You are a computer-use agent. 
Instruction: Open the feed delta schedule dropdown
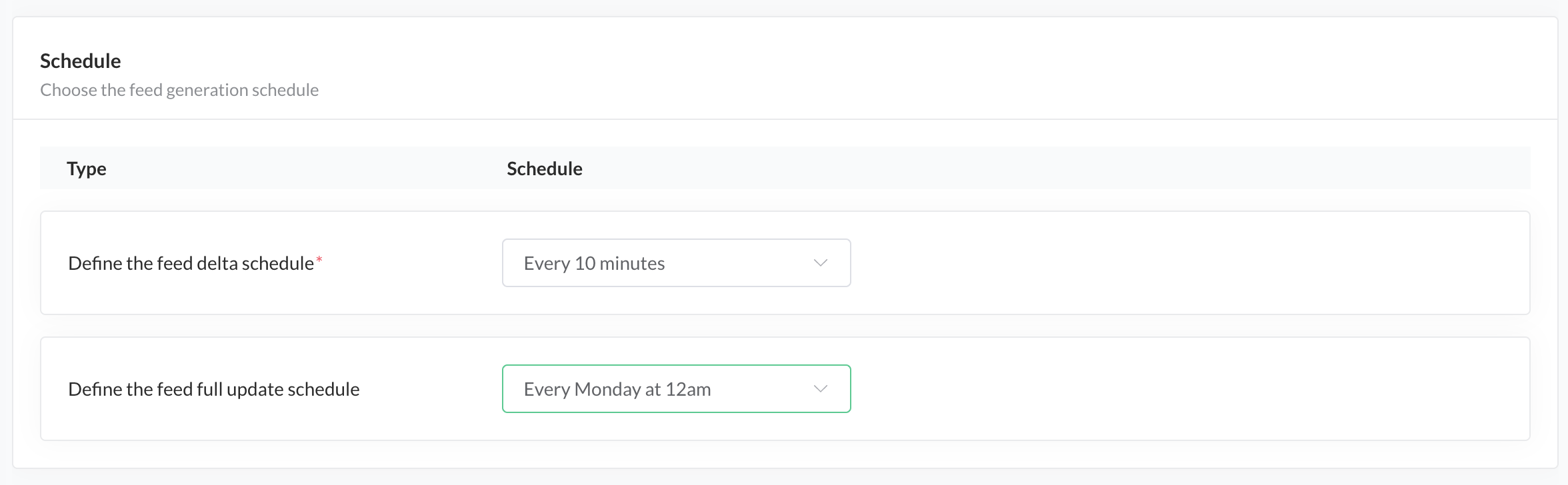675,263
